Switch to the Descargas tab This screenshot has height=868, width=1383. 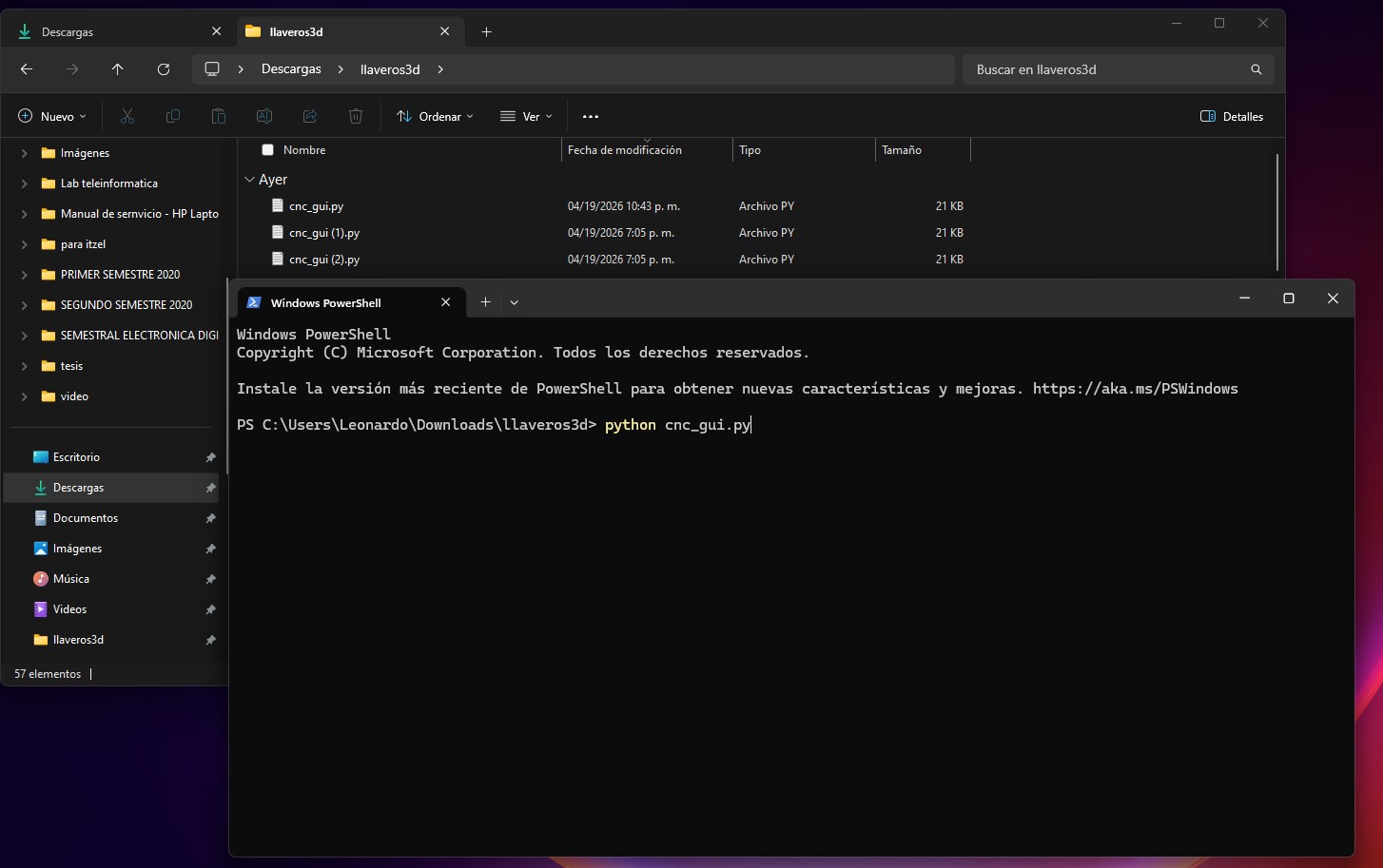(119, 31)
